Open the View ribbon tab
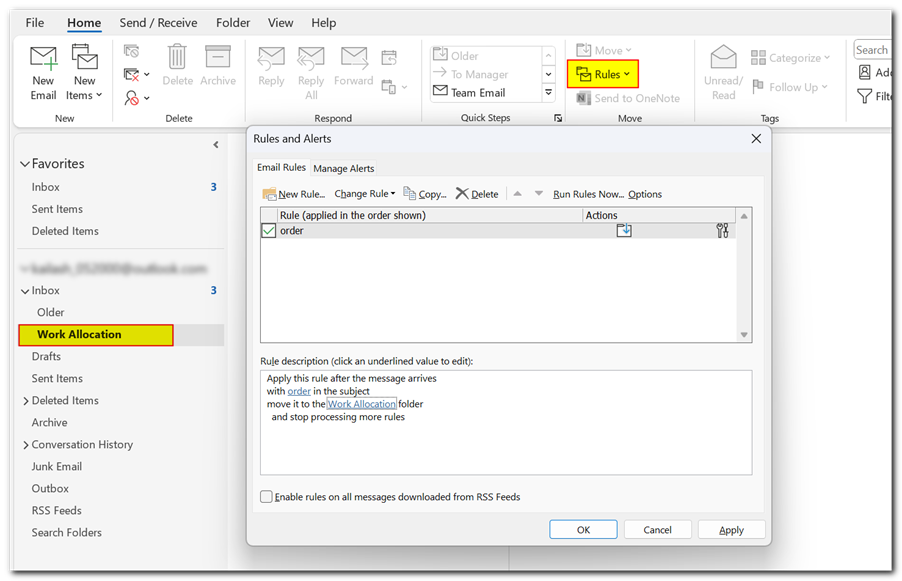This screenshot has height=581, width=902. pyautogui.click(x=280, y=23)
